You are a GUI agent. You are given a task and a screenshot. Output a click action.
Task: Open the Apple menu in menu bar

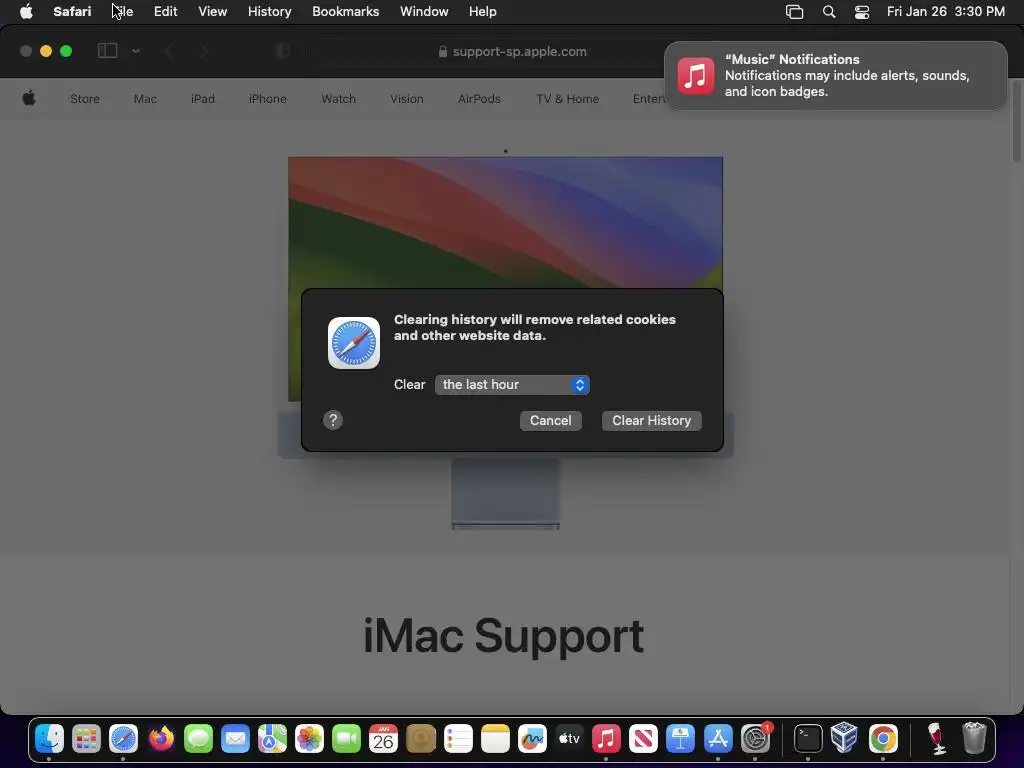coord(26,12)
